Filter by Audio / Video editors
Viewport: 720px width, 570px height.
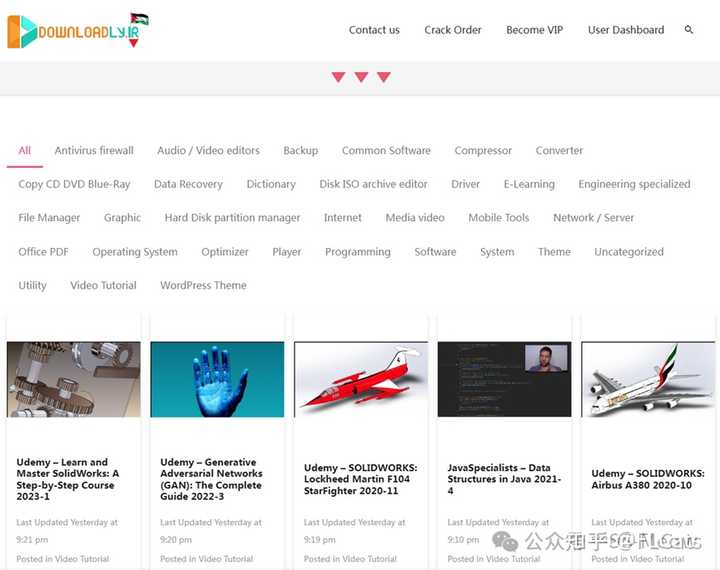click(x=208, y=151)
